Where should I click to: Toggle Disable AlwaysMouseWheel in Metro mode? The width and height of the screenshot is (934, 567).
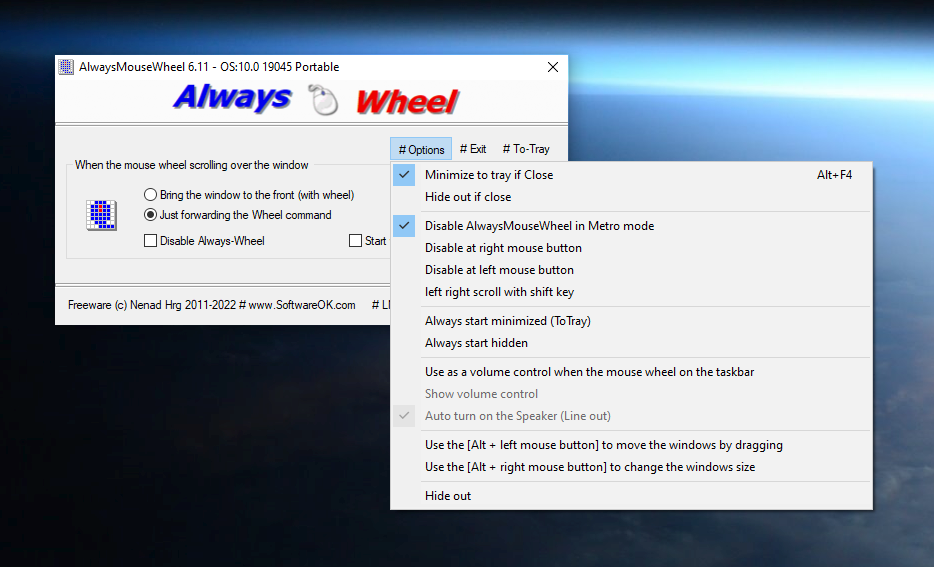(631, 226)
